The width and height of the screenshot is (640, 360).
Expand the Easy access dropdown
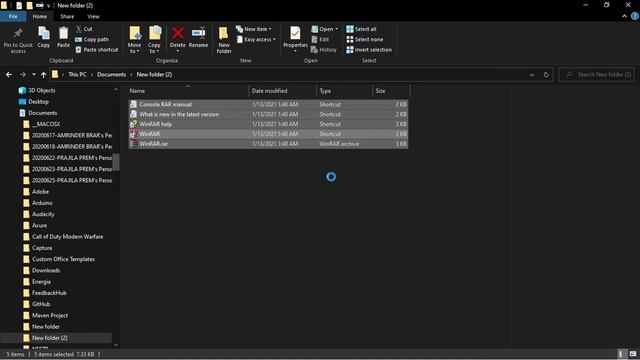tap(256, 39)
